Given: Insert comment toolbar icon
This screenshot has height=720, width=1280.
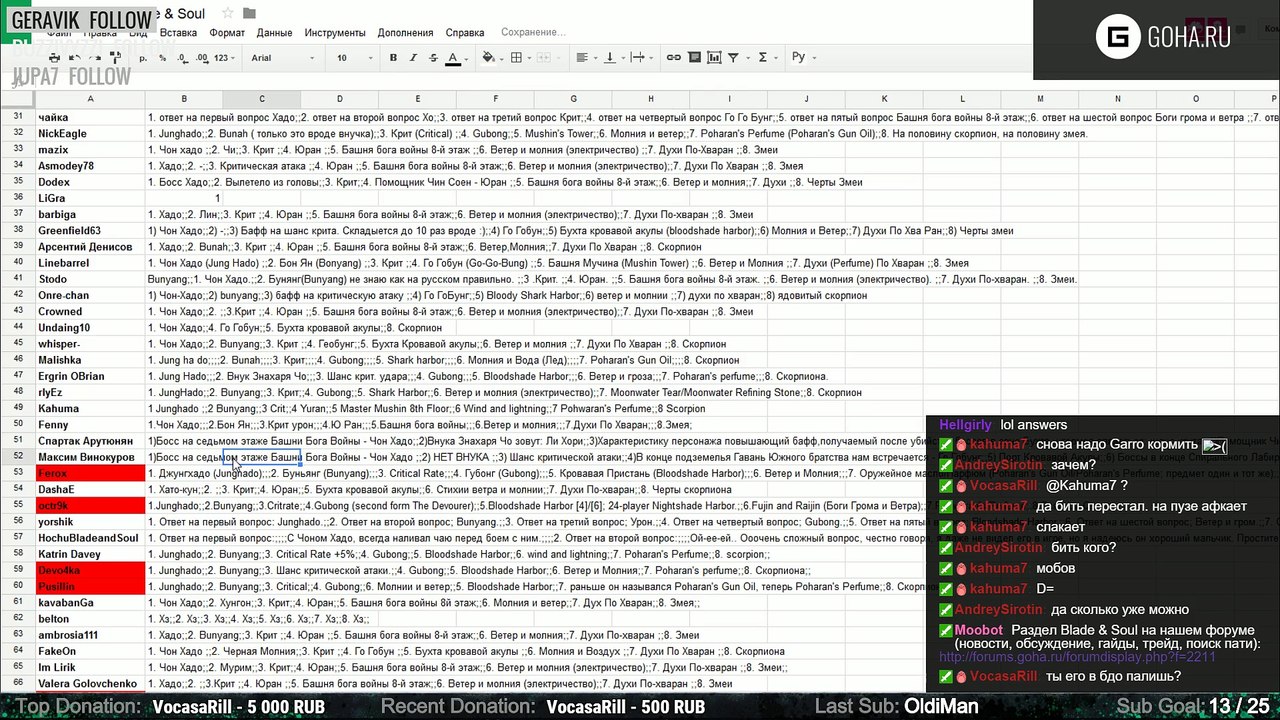Looking at the screenshot, I should pyautogui.click(x=693, y=58).
